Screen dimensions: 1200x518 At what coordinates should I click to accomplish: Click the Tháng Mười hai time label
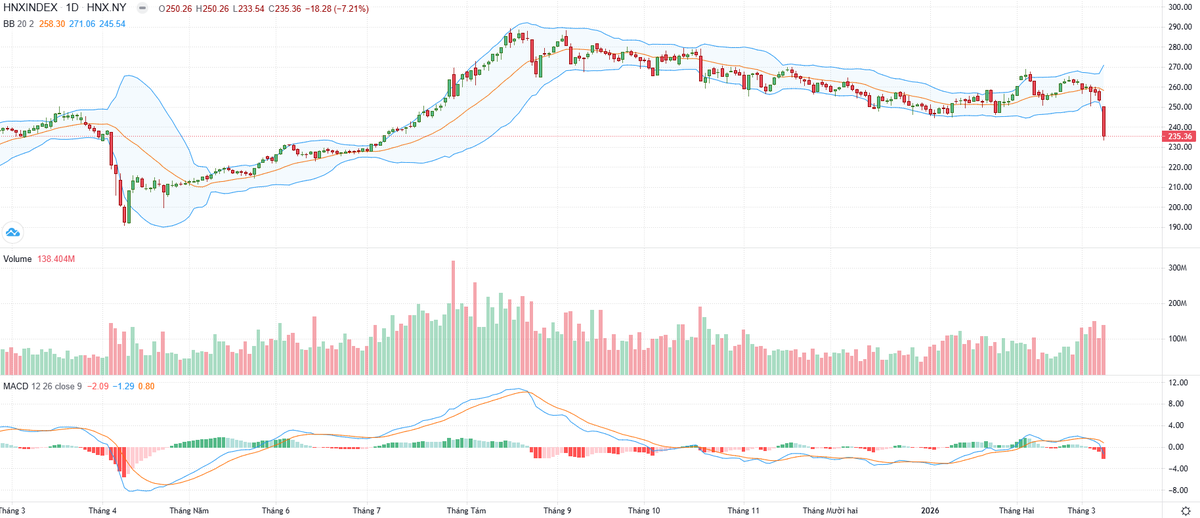click(832, 510)
